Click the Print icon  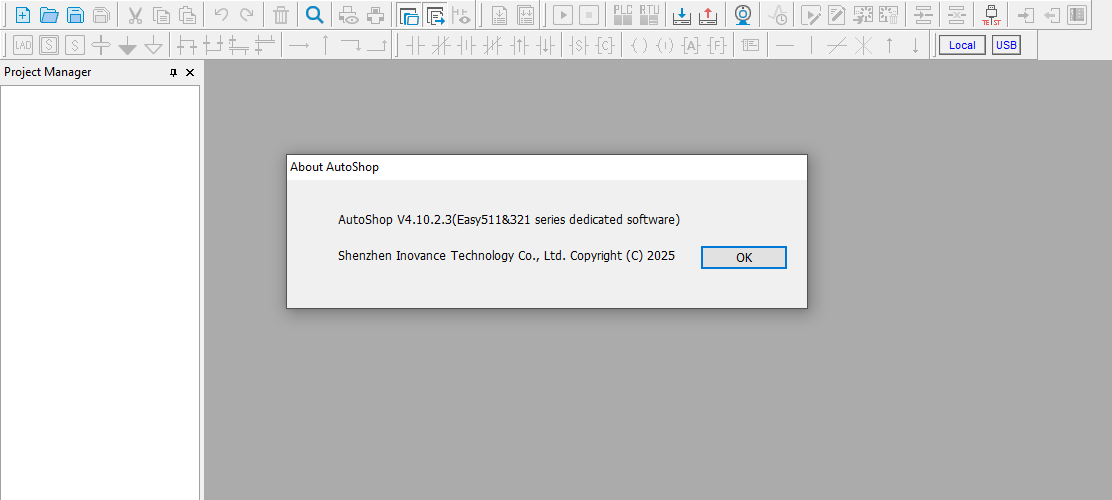click(375, 15)
